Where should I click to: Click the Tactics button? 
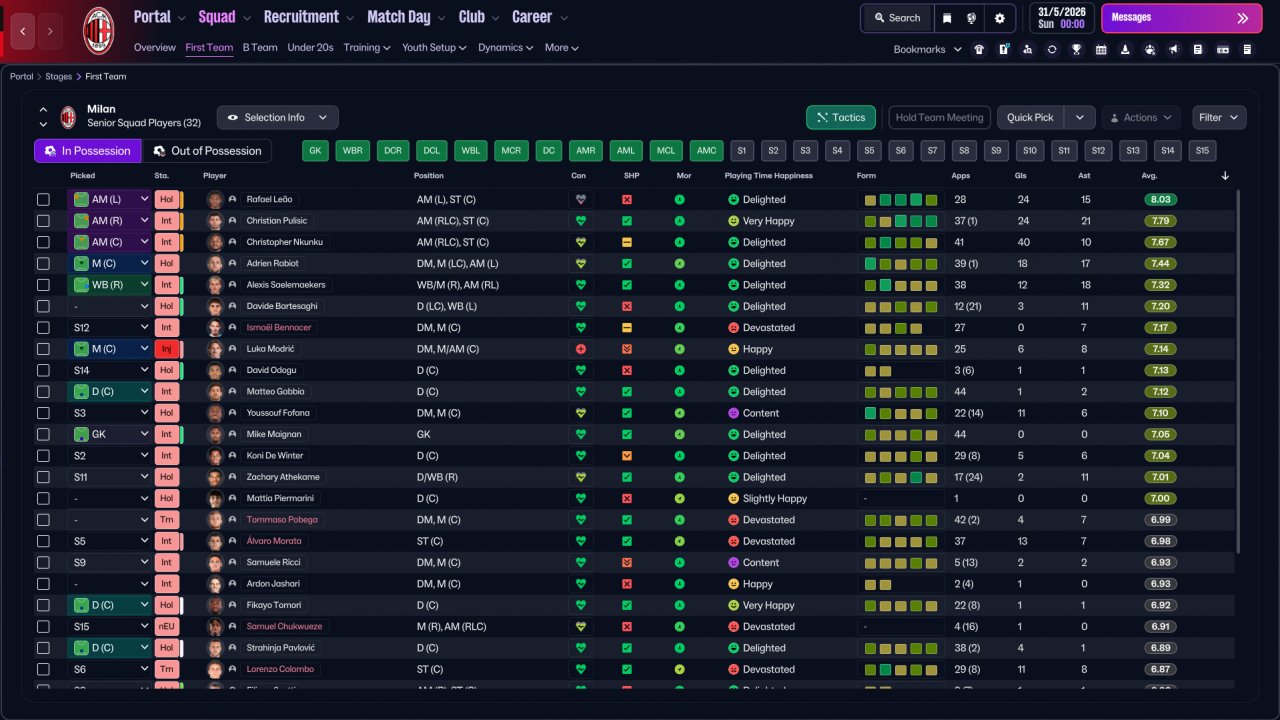coord(840,118)
